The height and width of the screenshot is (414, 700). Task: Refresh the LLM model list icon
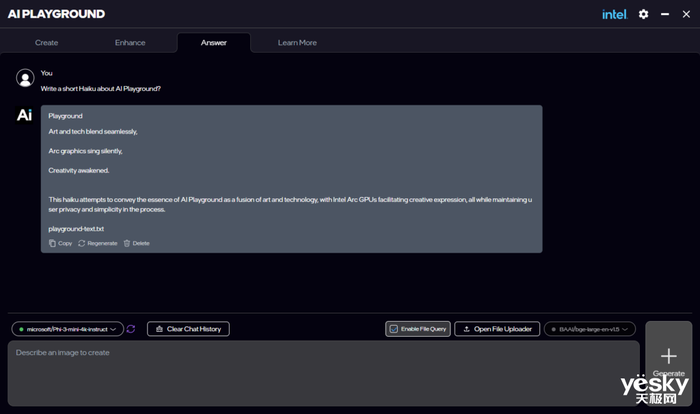pyautogui.click(x=131, y=329)
